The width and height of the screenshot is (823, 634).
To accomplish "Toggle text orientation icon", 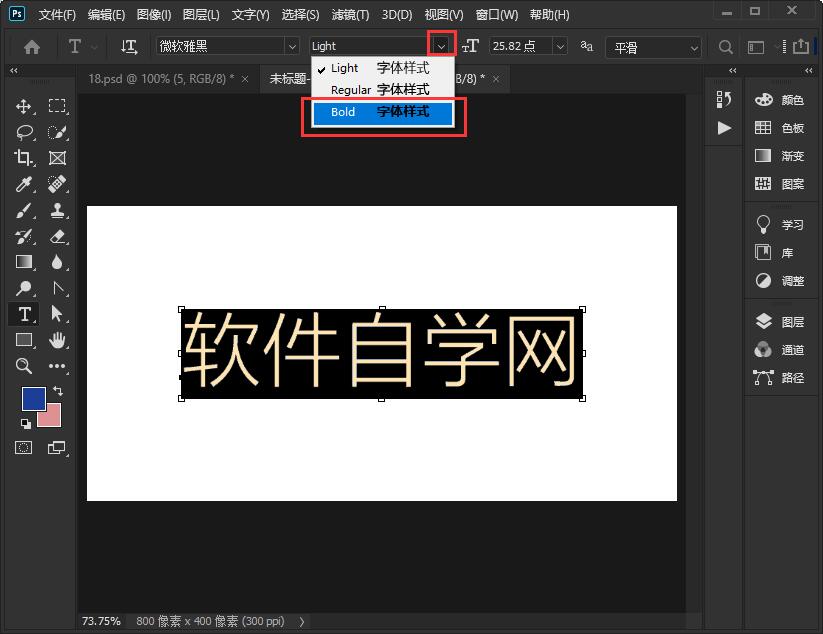I will pyautogui.click(x=129, y=47).
